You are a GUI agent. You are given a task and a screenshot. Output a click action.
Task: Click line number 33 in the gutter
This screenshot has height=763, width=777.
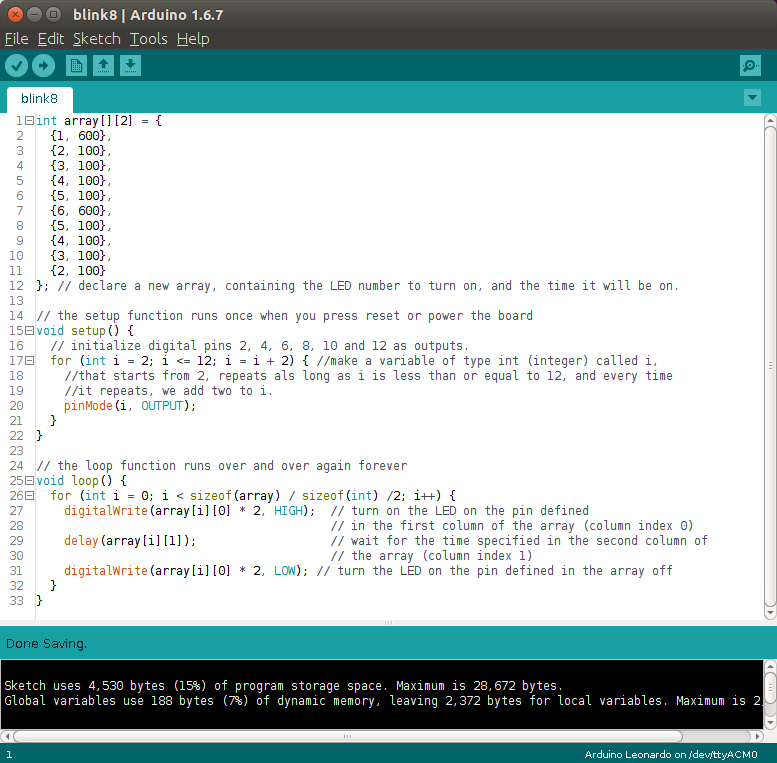(x=16, y=600)
